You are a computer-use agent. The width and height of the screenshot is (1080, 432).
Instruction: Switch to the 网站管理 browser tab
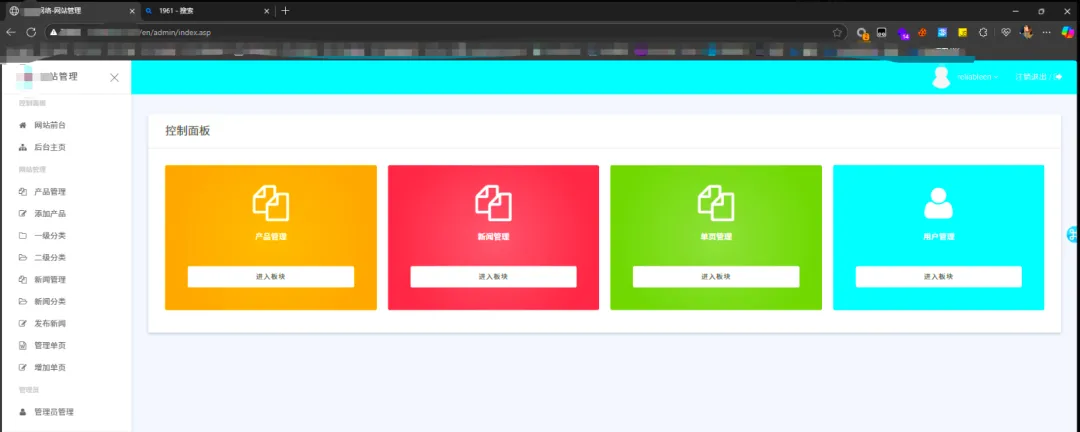[x=70, y=10]
